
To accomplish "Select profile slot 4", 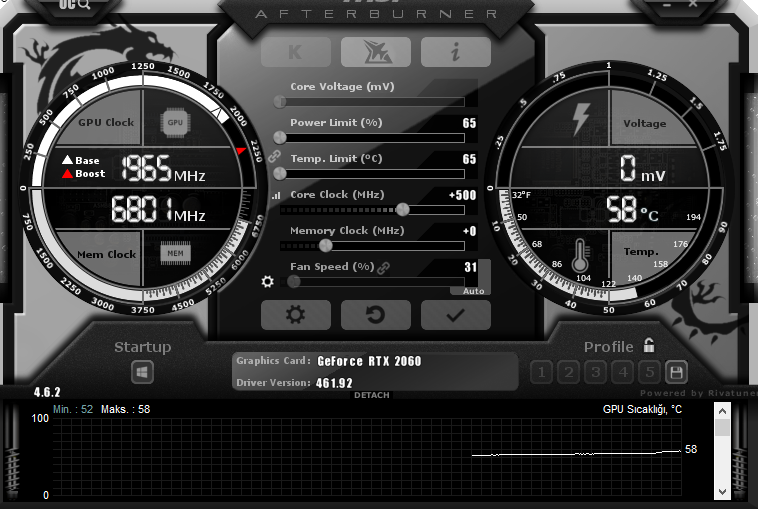I will point(623,372).
